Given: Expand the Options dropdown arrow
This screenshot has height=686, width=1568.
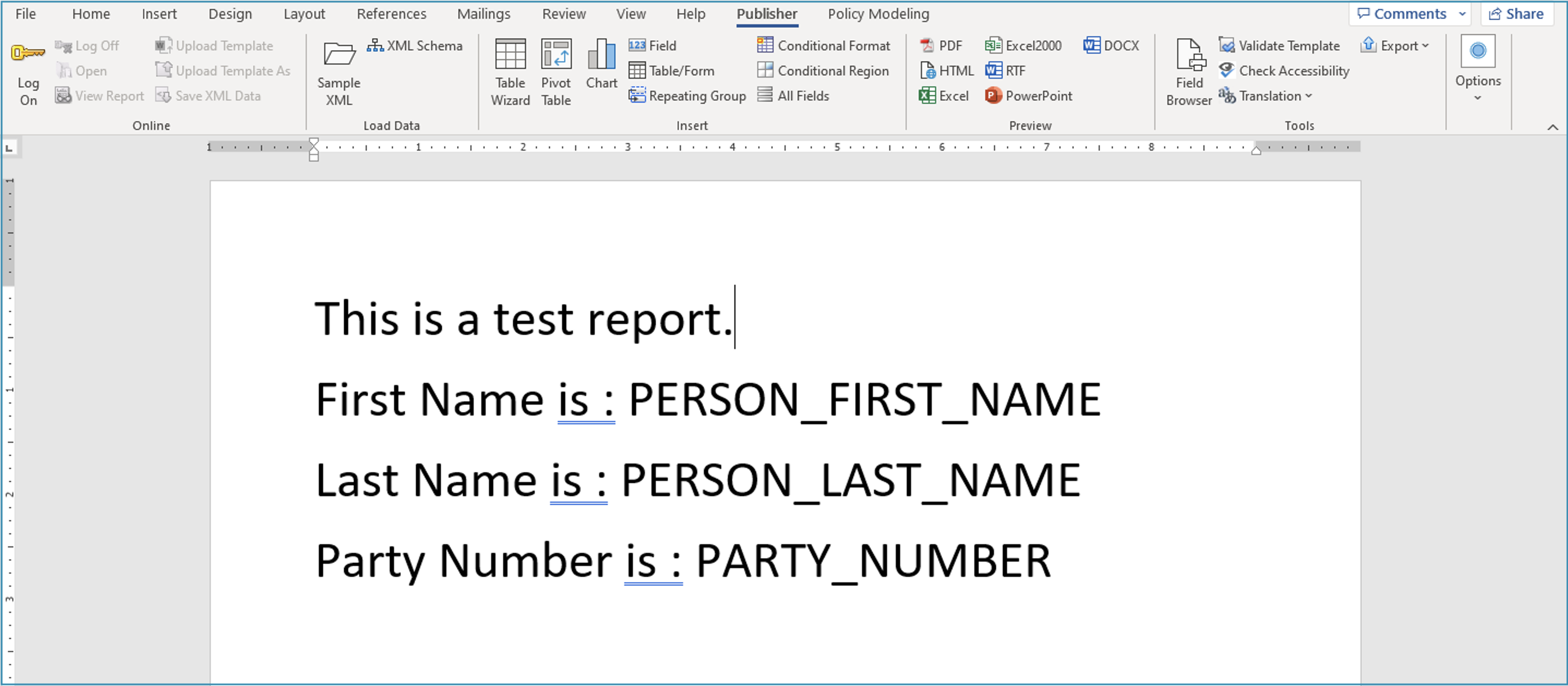Looking at the screenshot, I should tap(1477, 98).
